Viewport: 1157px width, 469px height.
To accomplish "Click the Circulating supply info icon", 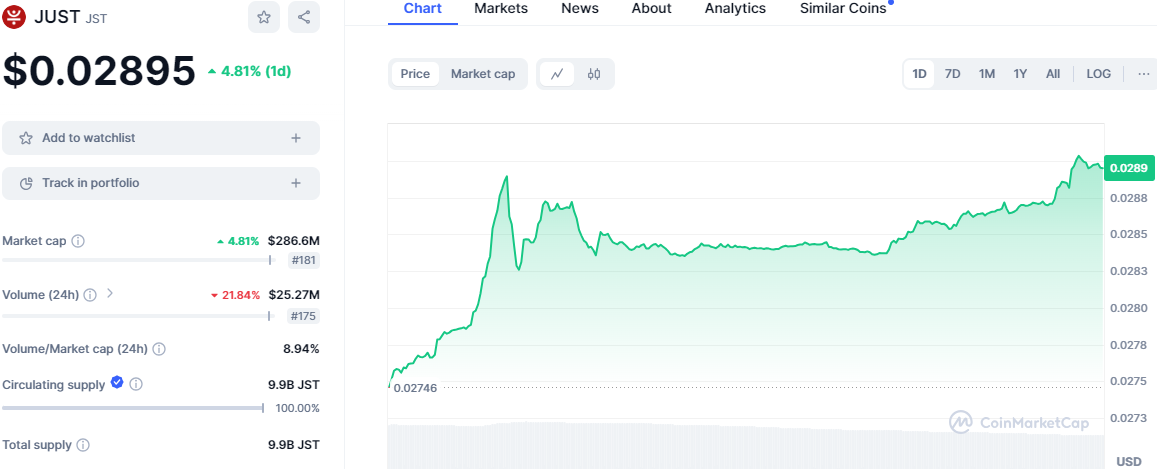I will [136, 384].
